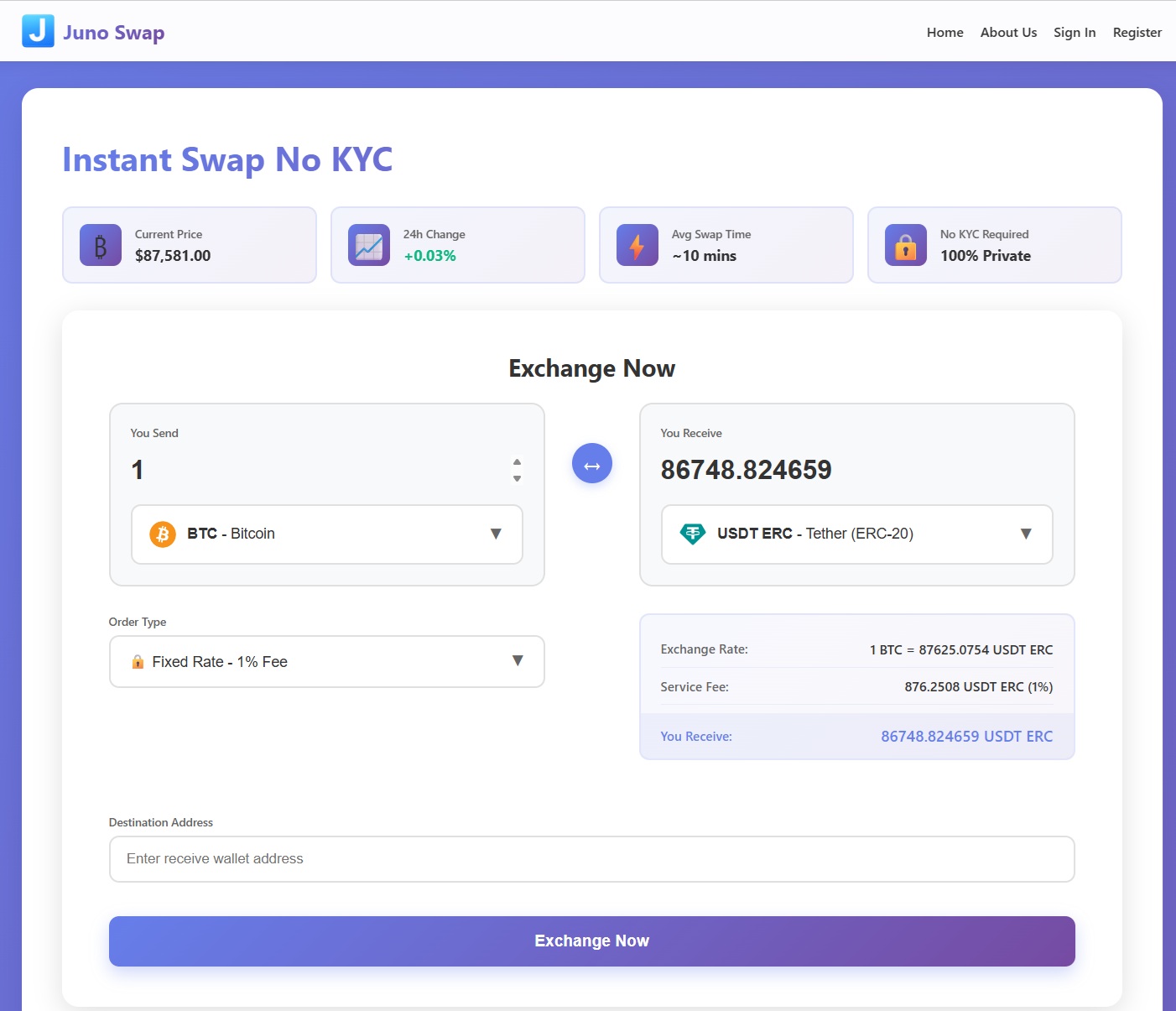Click the green Tether USDT icon

(x=693, y=534)
